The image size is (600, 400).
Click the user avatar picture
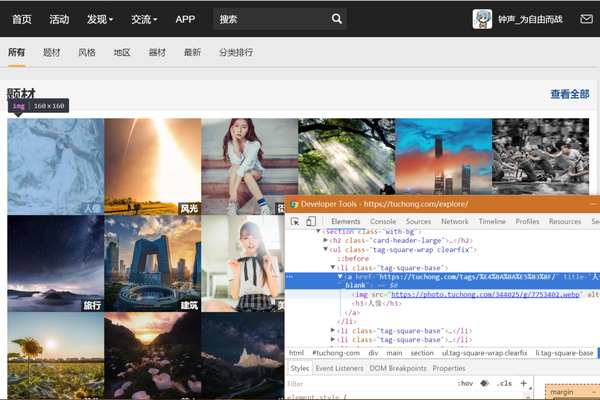[x=482, y=19]
